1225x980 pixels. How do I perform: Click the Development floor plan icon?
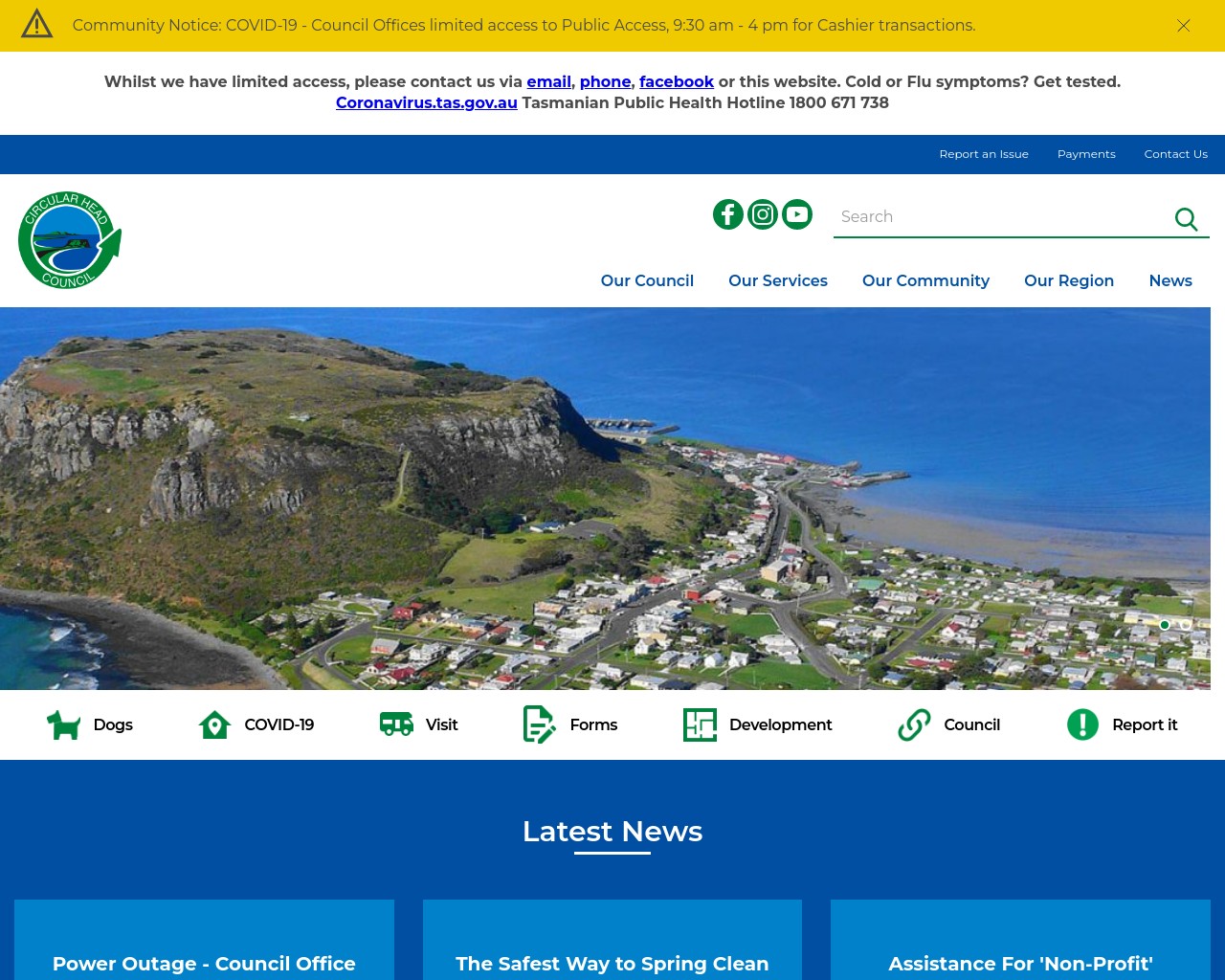pyautogui.click(x=700, y=725)
